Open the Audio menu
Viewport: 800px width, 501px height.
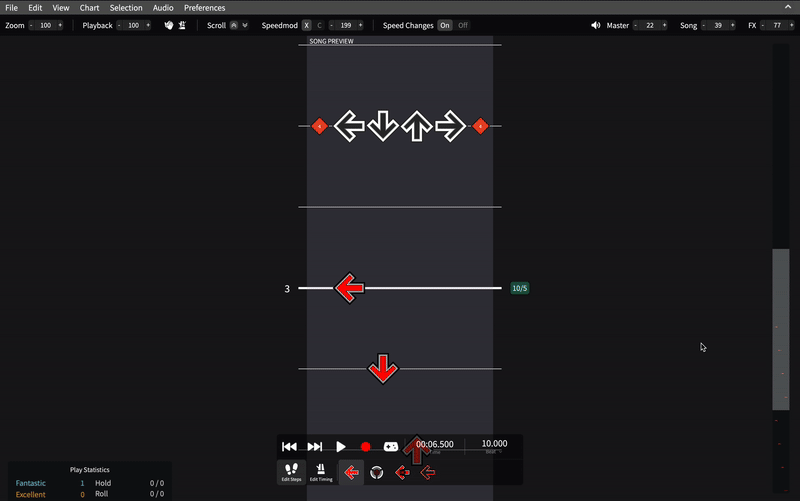point(163,8)
